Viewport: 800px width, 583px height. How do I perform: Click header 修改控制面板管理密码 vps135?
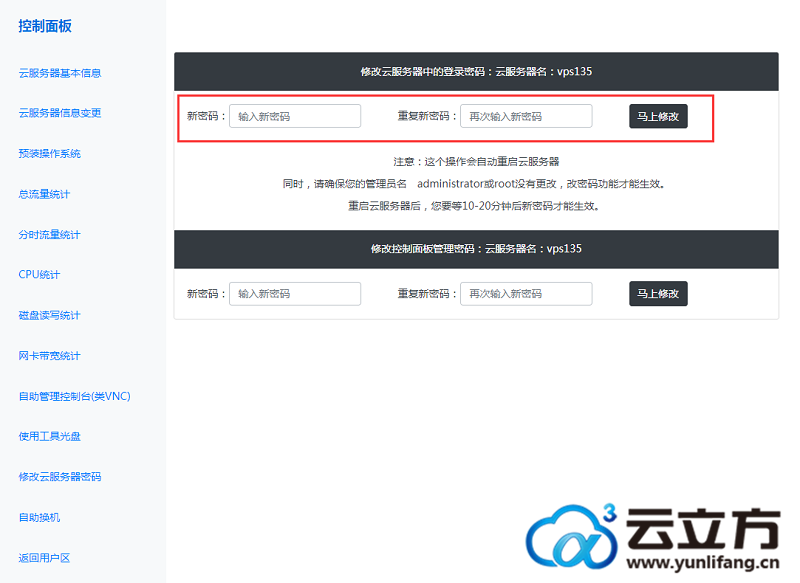click(476, 249)
